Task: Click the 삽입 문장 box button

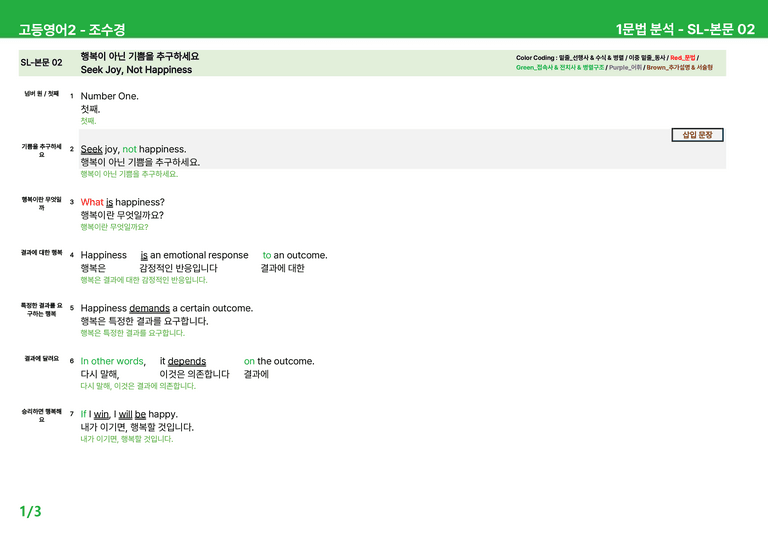Action: click(x=697, y=135)
